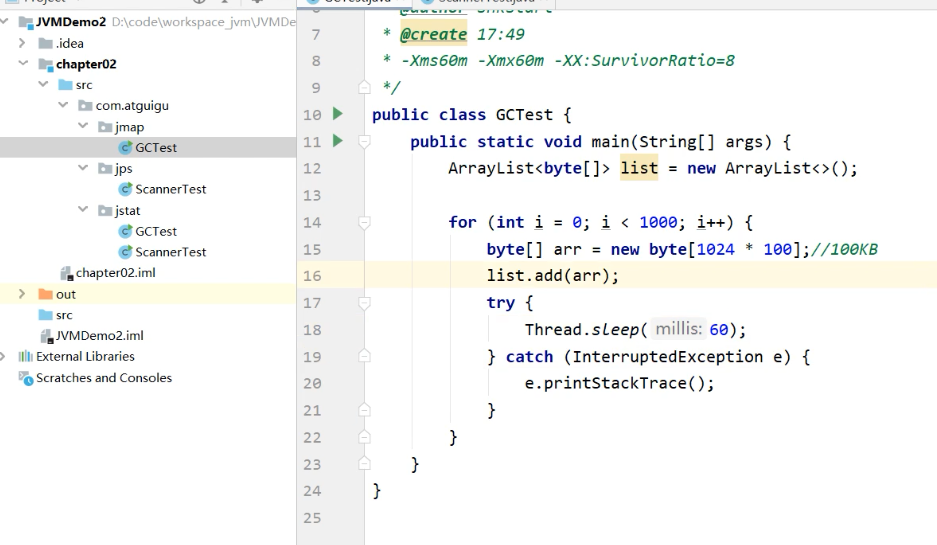The width and height of the screenshot is (937, 545).
Task: Select JVMDemo2.iml in the project tree
Action: coord(100,336)
